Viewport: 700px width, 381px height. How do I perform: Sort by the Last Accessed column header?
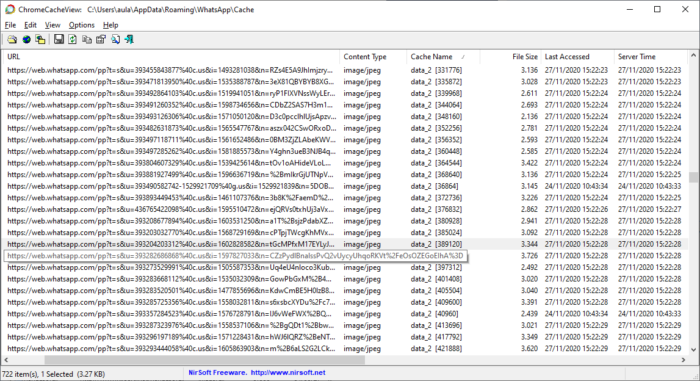point(578,57)
